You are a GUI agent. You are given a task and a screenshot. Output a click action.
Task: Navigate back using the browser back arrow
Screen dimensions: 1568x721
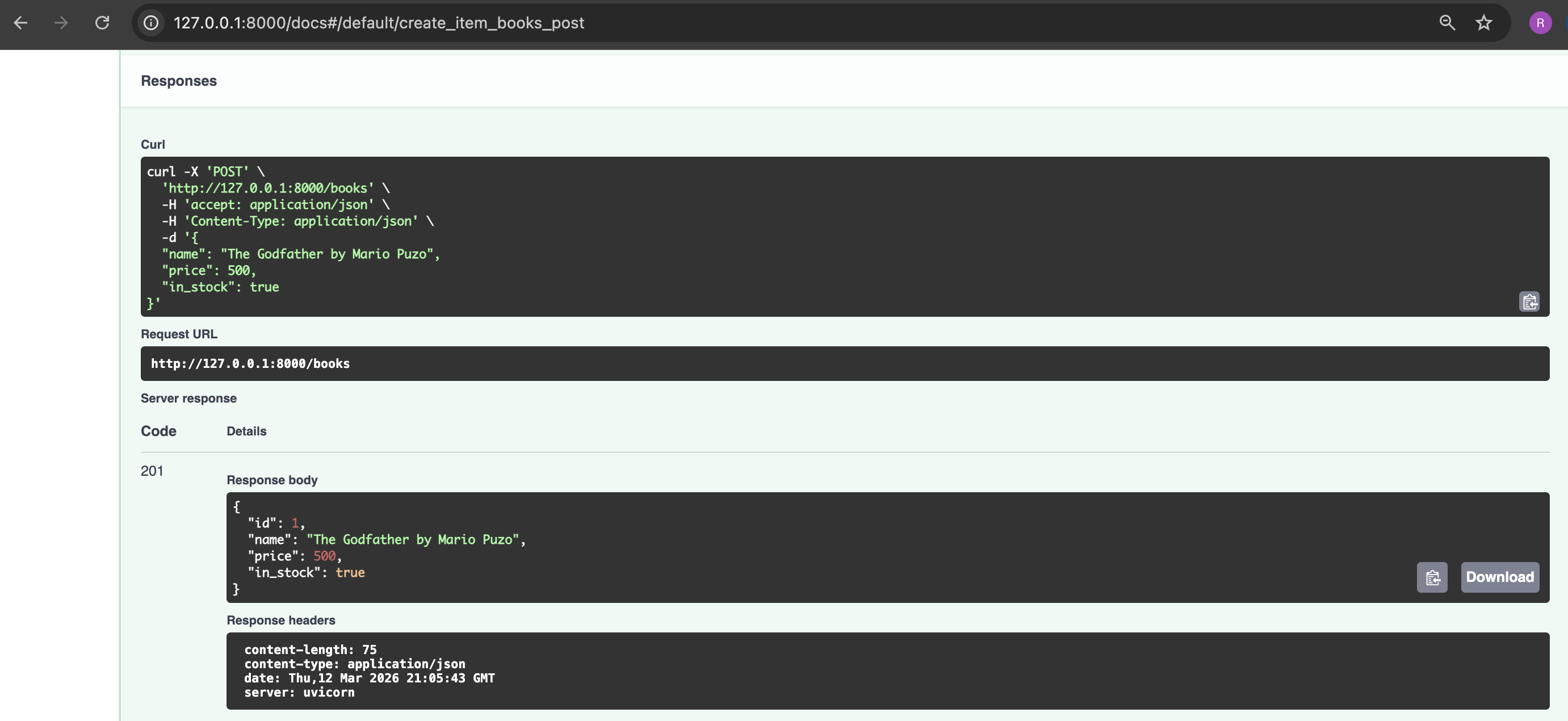pos(22,23)
